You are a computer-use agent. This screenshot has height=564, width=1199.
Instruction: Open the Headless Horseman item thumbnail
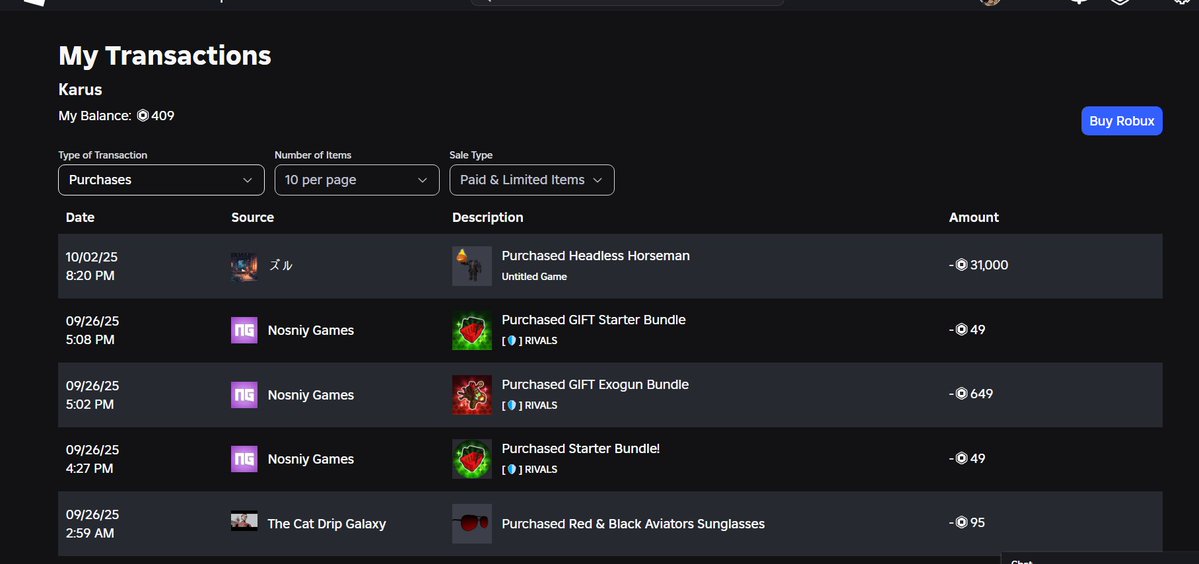pyautogui.click(x=472, y=266)
